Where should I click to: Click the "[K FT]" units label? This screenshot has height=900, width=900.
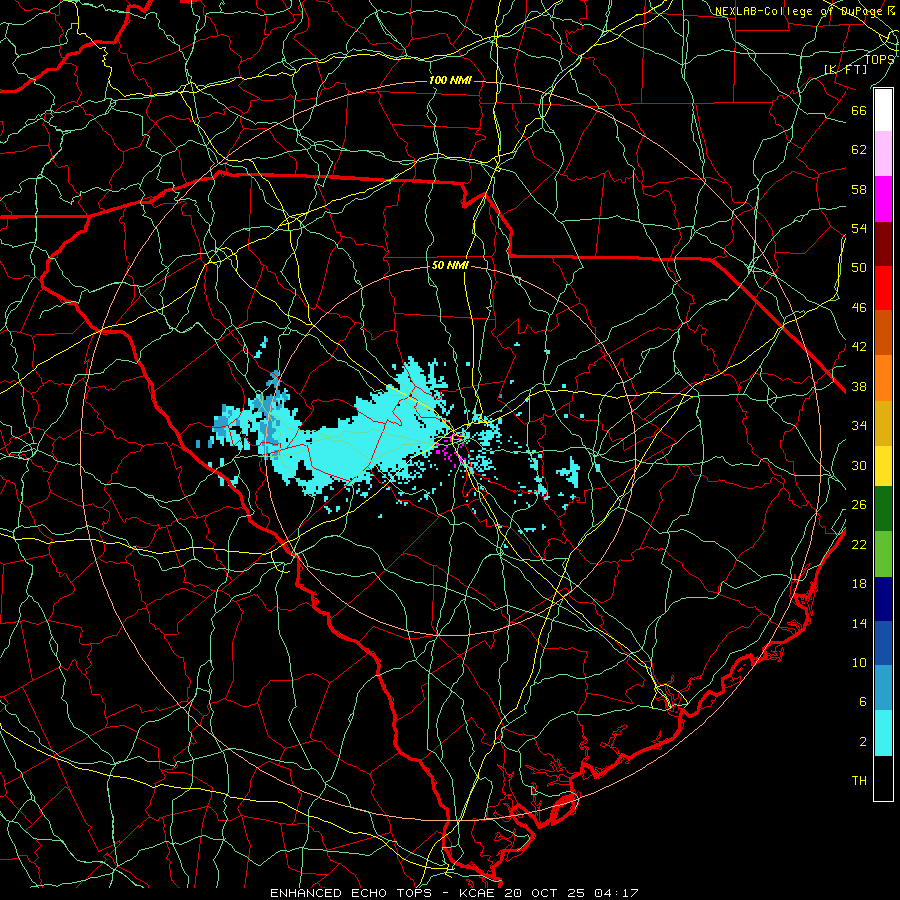pyautogui.click(x=845, y=69)
